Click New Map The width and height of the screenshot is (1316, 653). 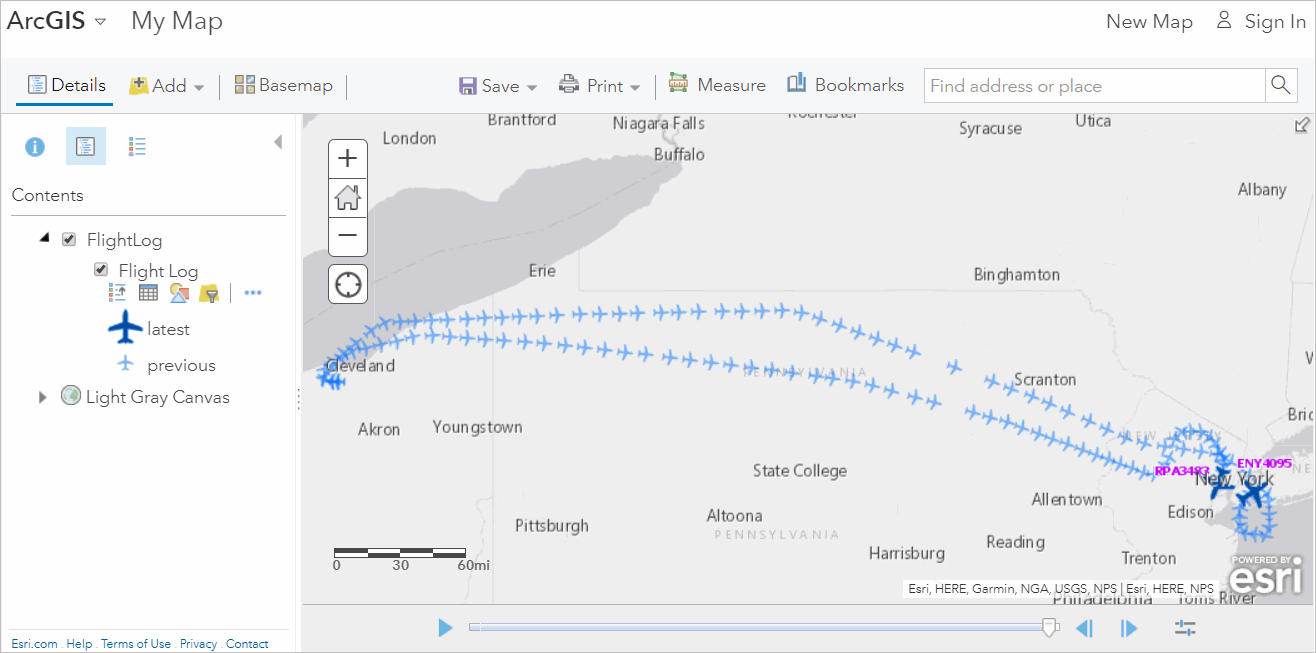[x=1149, y=22]
